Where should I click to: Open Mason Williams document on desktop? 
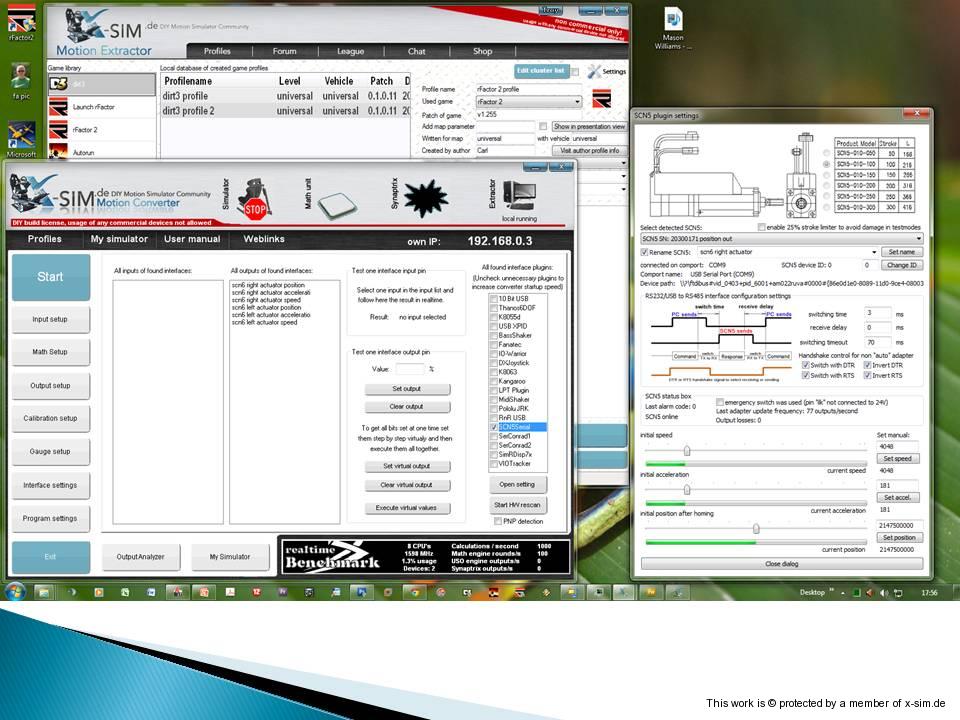(673, 19)
